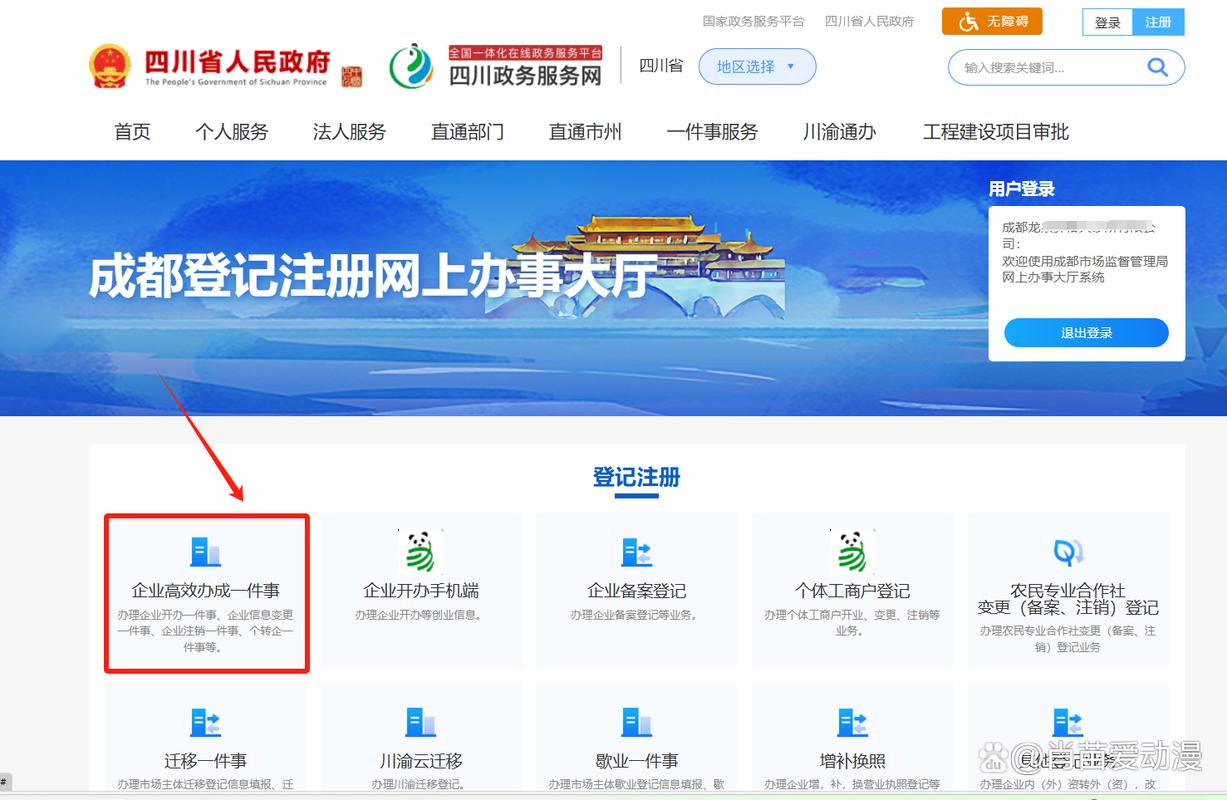Go to 直通部门 in navigation bar
1227x800 pixels.
[x=467, y=132]
